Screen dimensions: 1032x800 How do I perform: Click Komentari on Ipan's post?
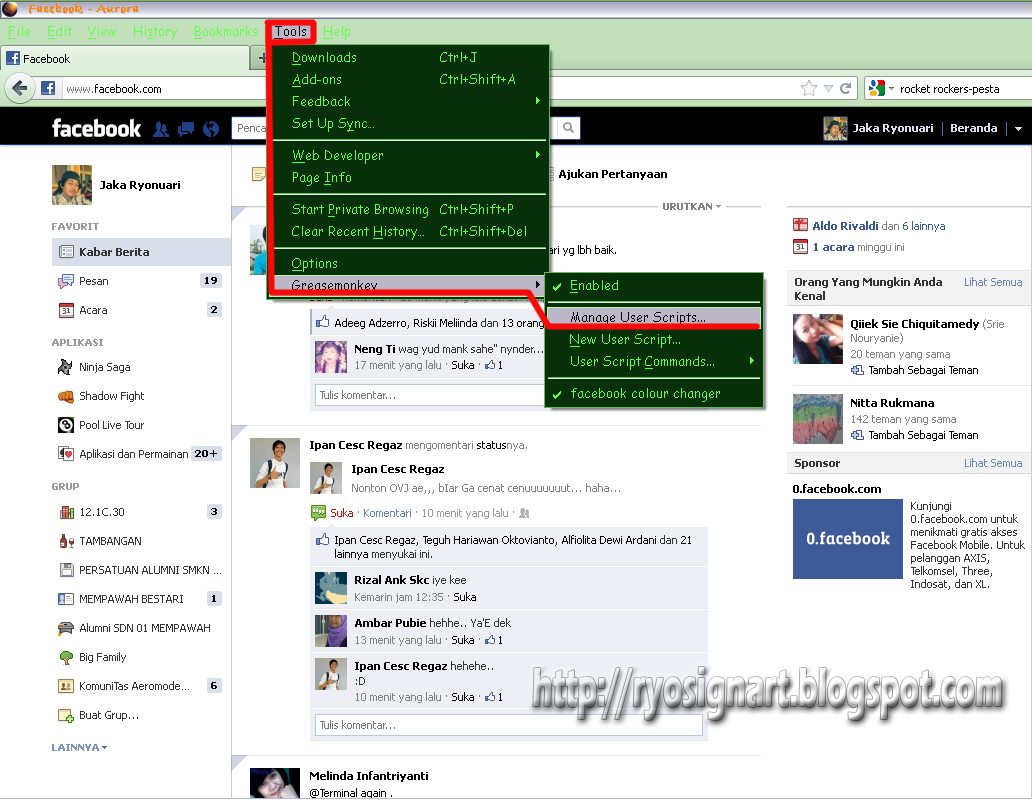[x=387, y=513]
